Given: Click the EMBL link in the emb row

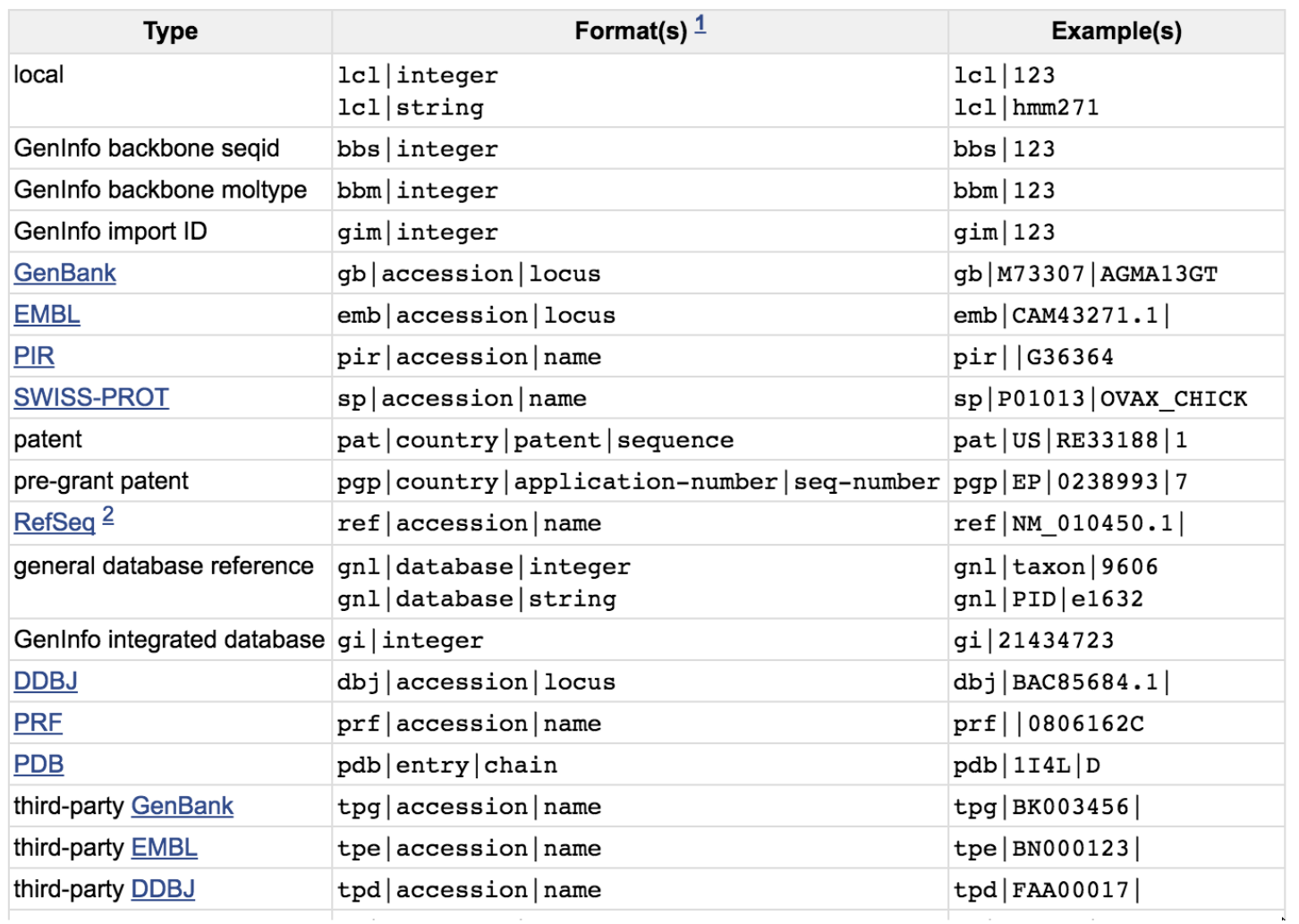Looking at the screenshot, I should pyautogui.click(x=47, y=315).
